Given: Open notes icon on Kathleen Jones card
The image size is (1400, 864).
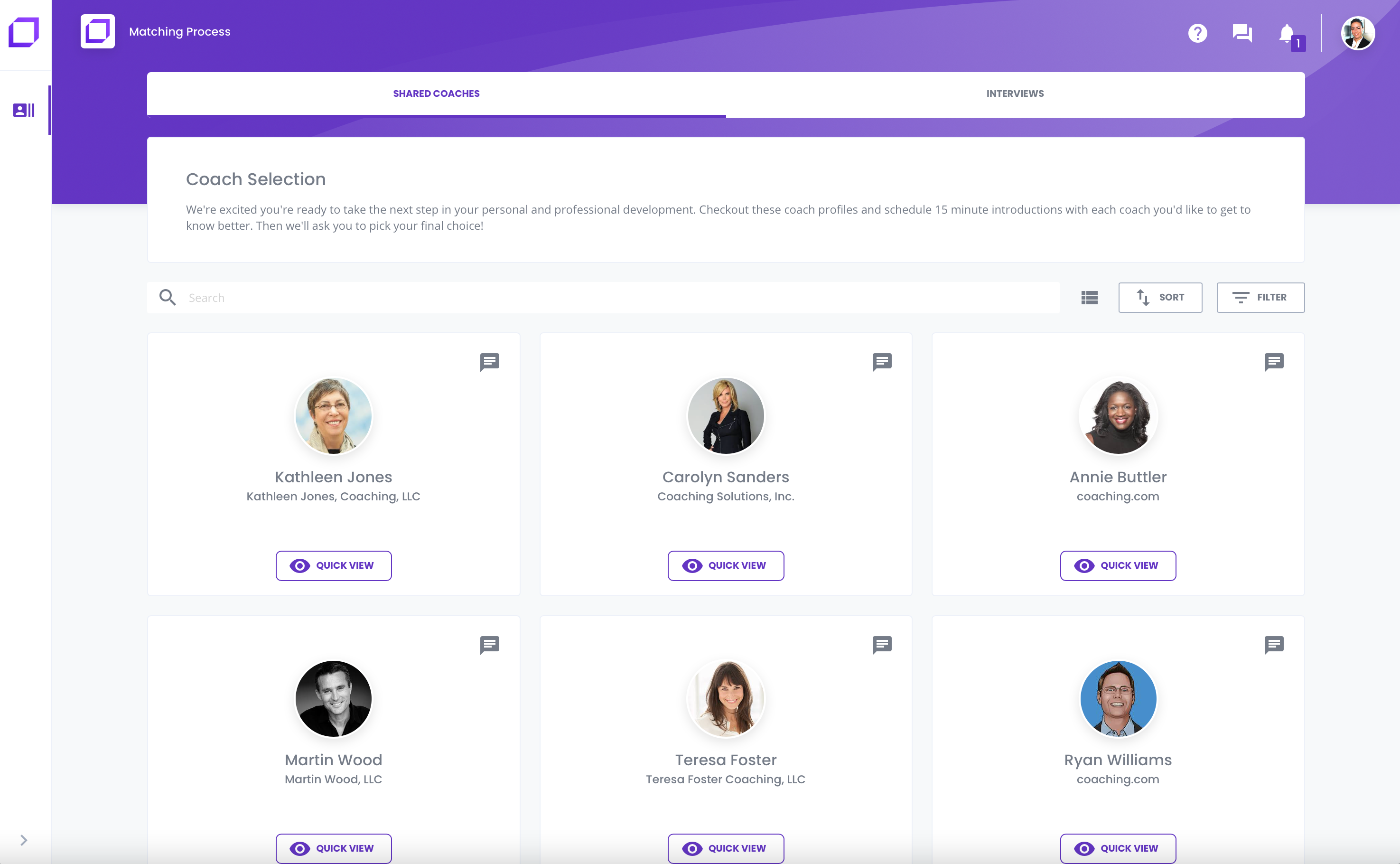Looking at the screenshot, I should pos(489,362).
